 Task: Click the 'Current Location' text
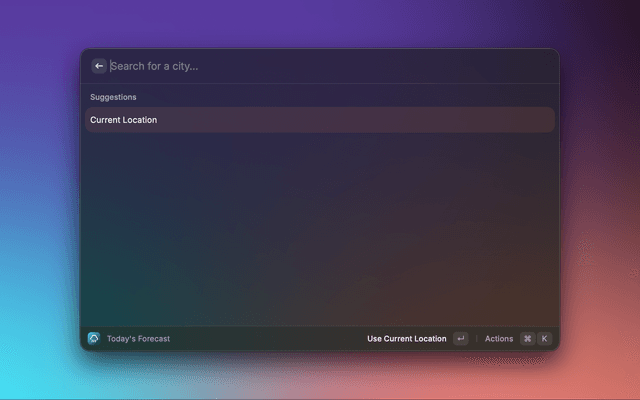coord(123,120)
